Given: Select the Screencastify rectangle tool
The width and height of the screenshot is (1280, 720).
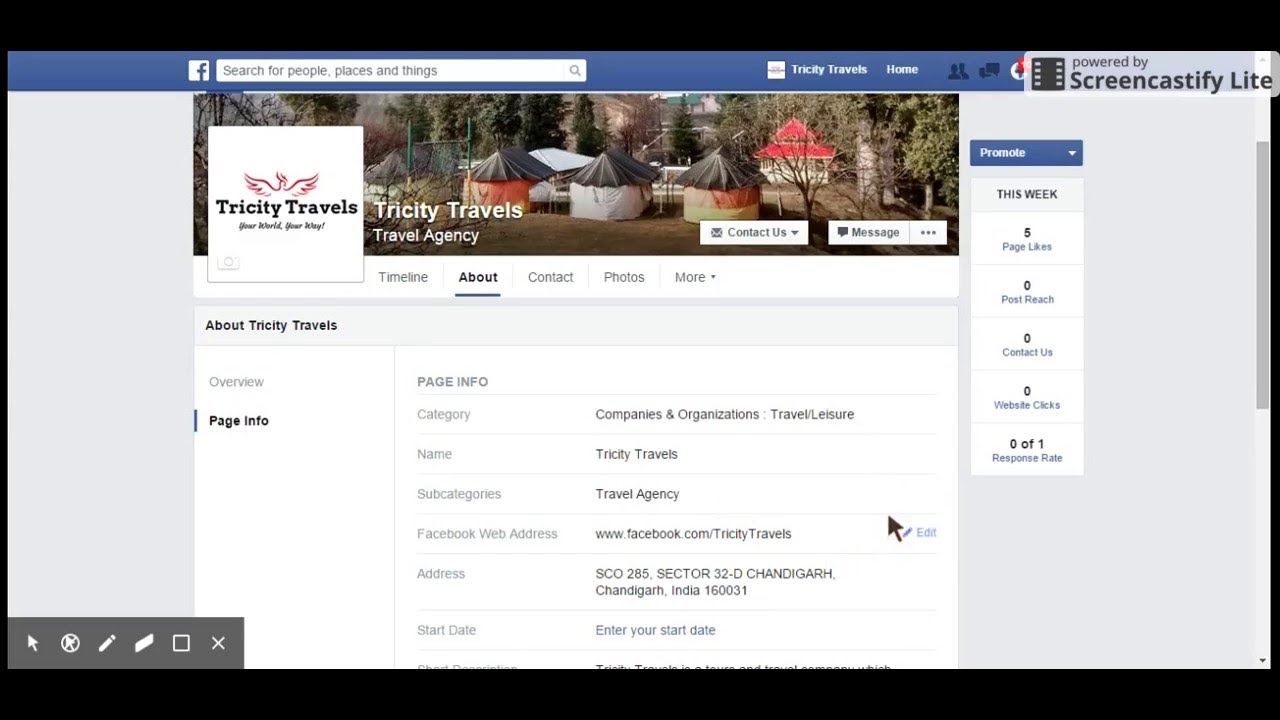Looking at the screenshot, I should 181,643.
